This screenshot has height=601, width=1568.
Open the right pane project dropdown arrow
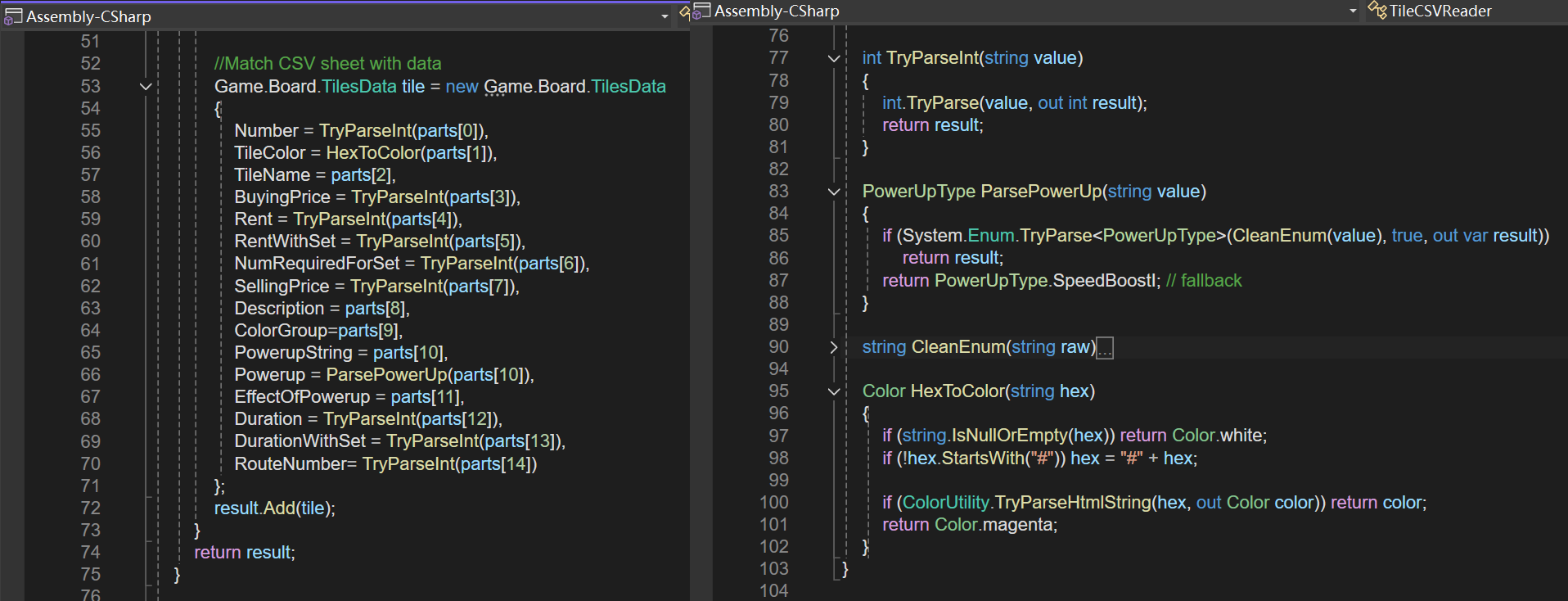click(1353, 11)
